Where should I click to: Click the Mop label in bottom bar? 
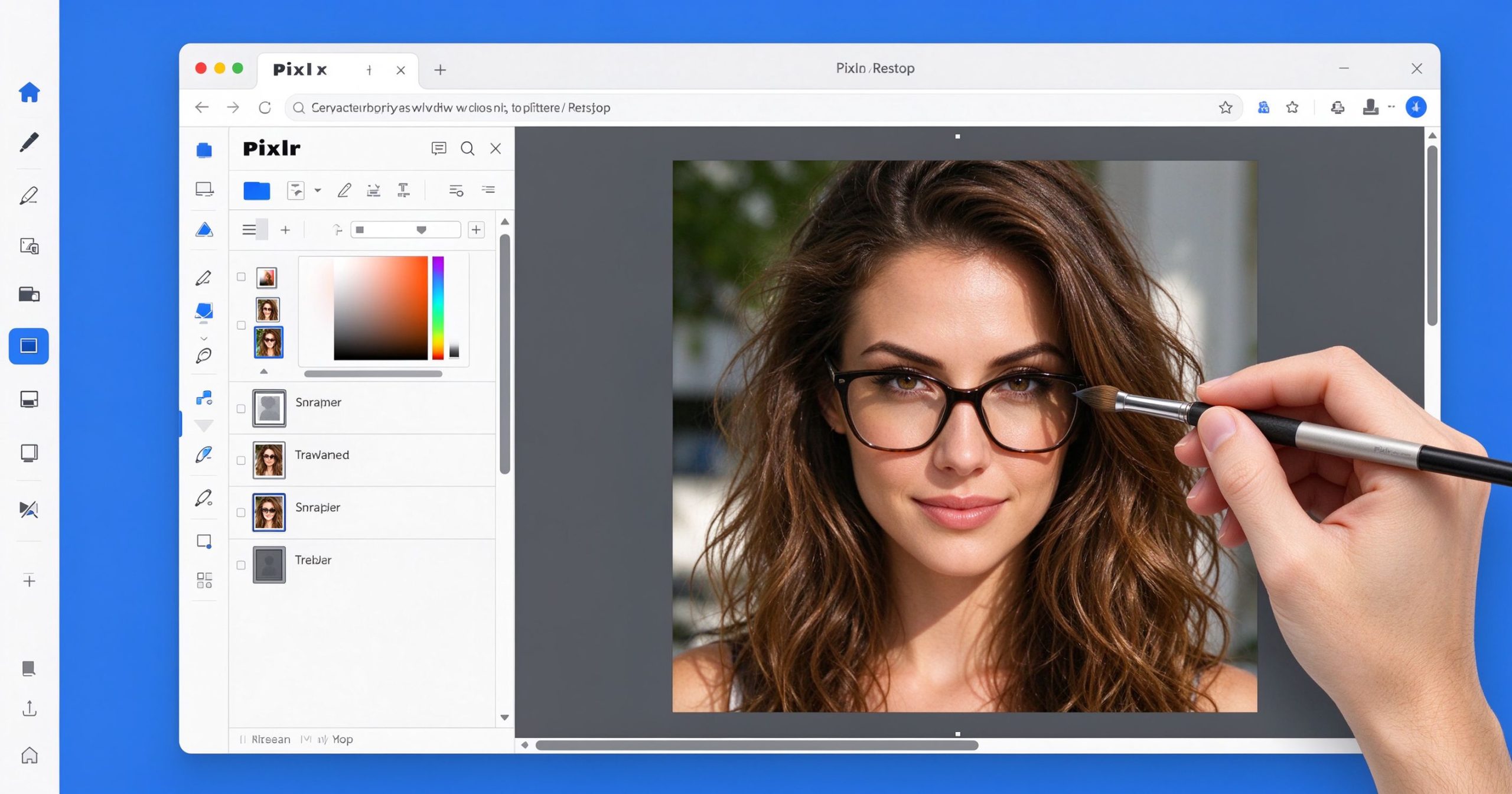click(343, 740)
